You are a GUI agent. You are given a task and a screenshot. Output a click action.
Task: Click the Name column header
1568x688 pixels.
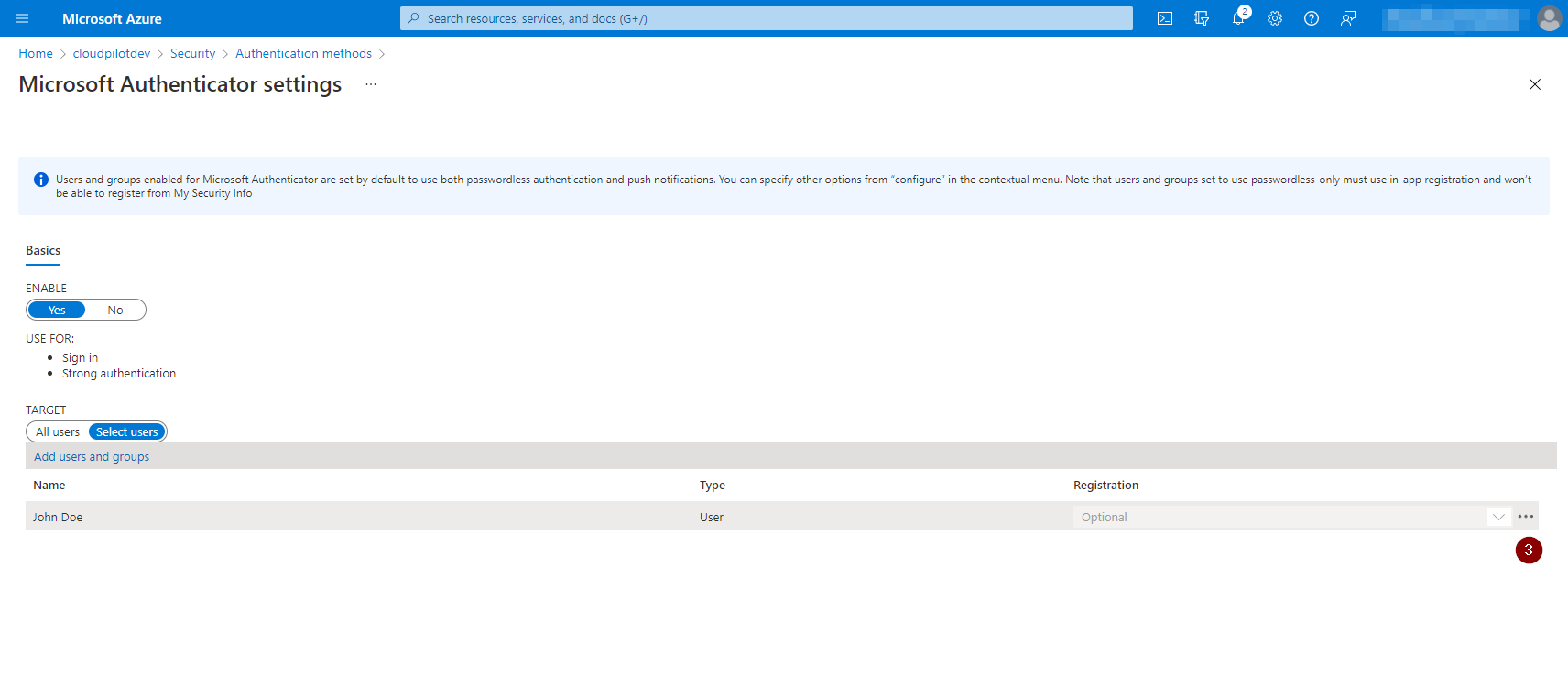(x=49, y=485)
